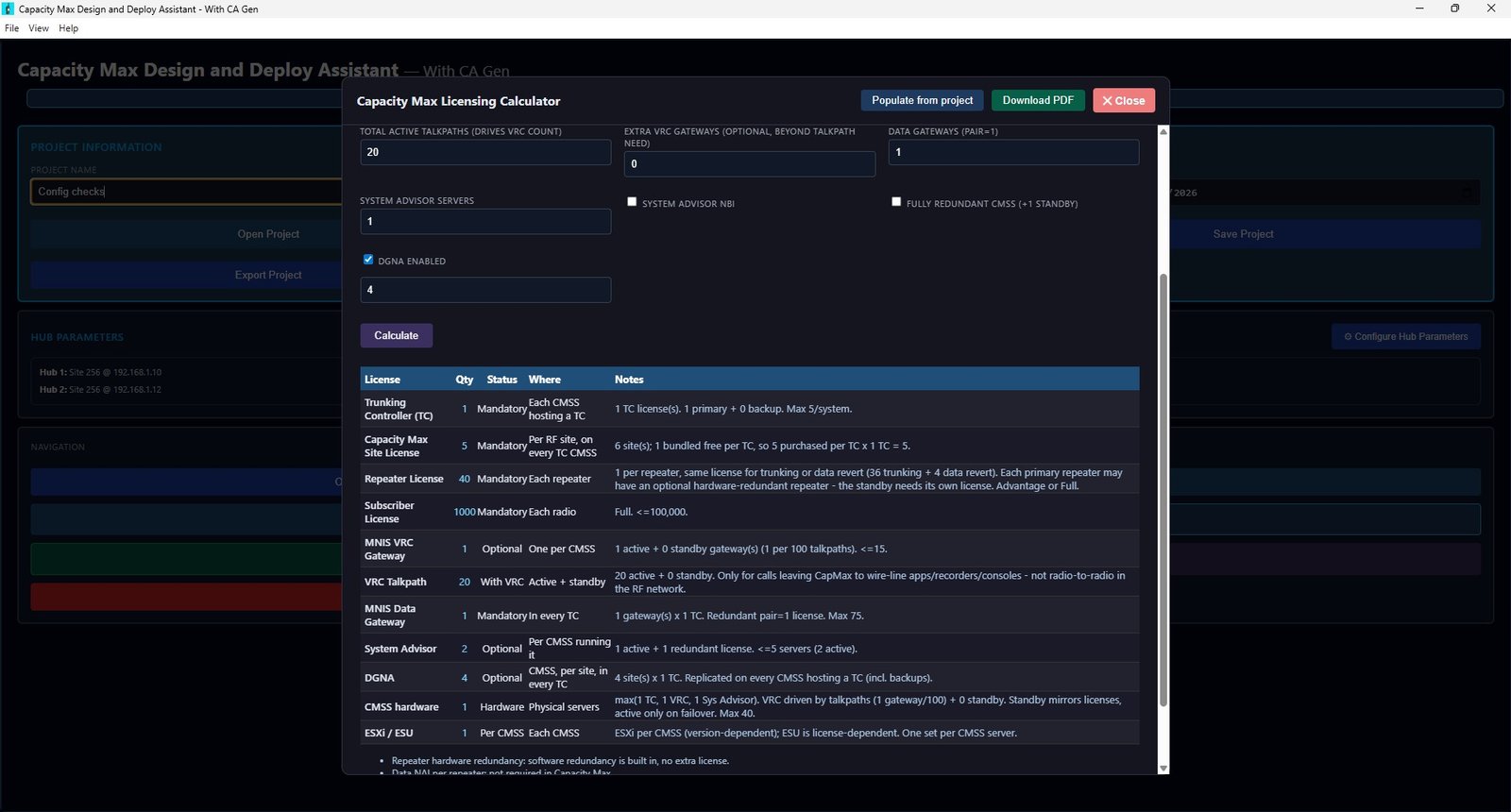Click the app icon in the title bar

(8, 8)
